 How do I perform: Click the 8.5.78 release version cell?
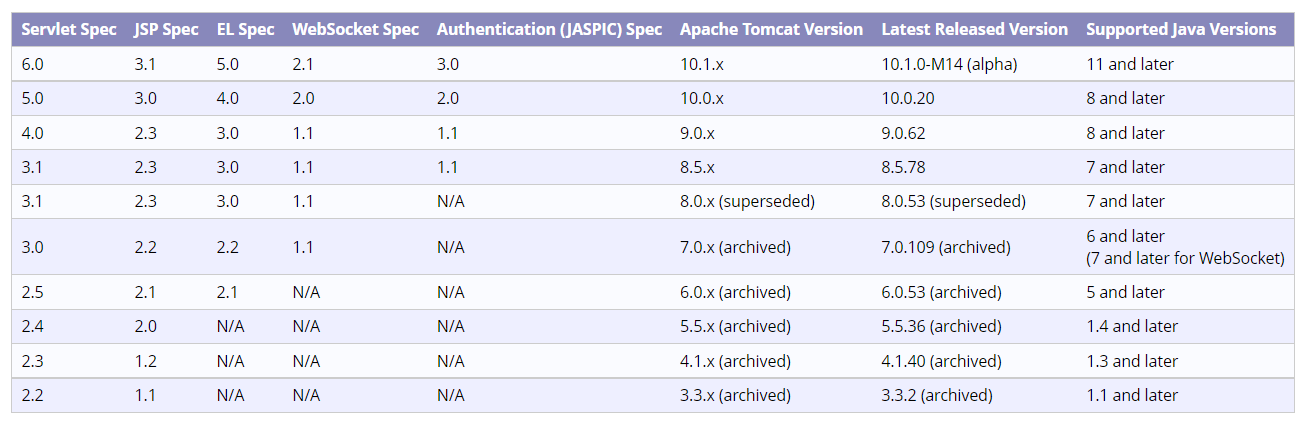click(x=903, y=167)
